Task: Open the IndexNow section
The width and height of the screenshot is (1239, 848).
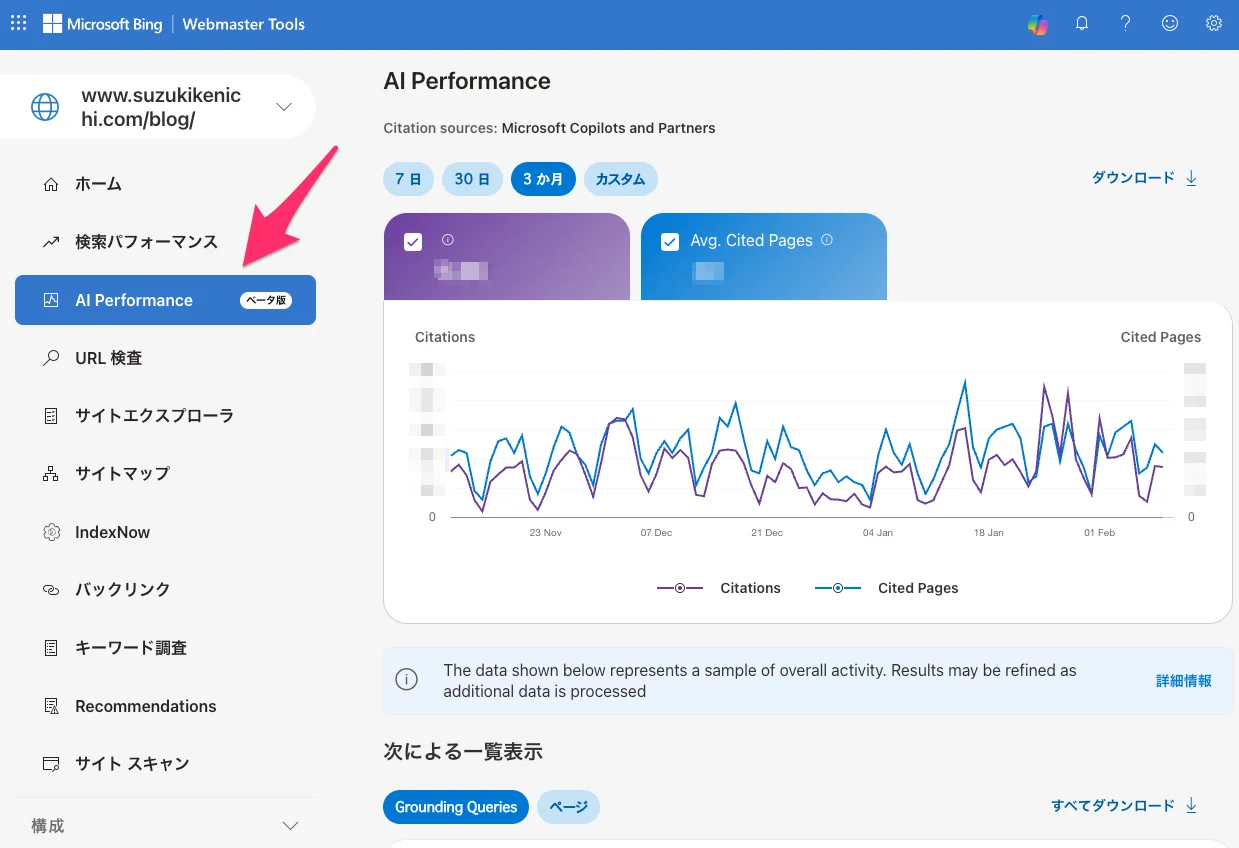Action: [x=112, y=531]
